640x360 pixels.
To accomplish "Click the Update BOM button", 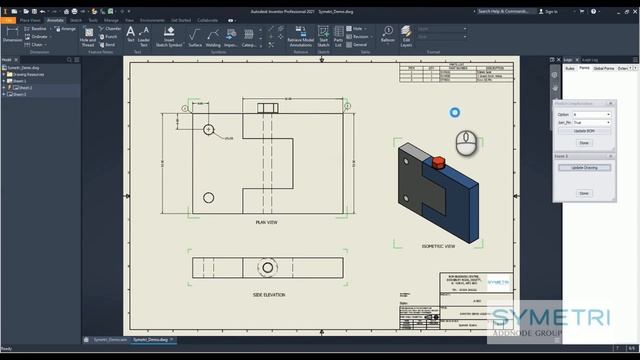I will click(584, 131).
